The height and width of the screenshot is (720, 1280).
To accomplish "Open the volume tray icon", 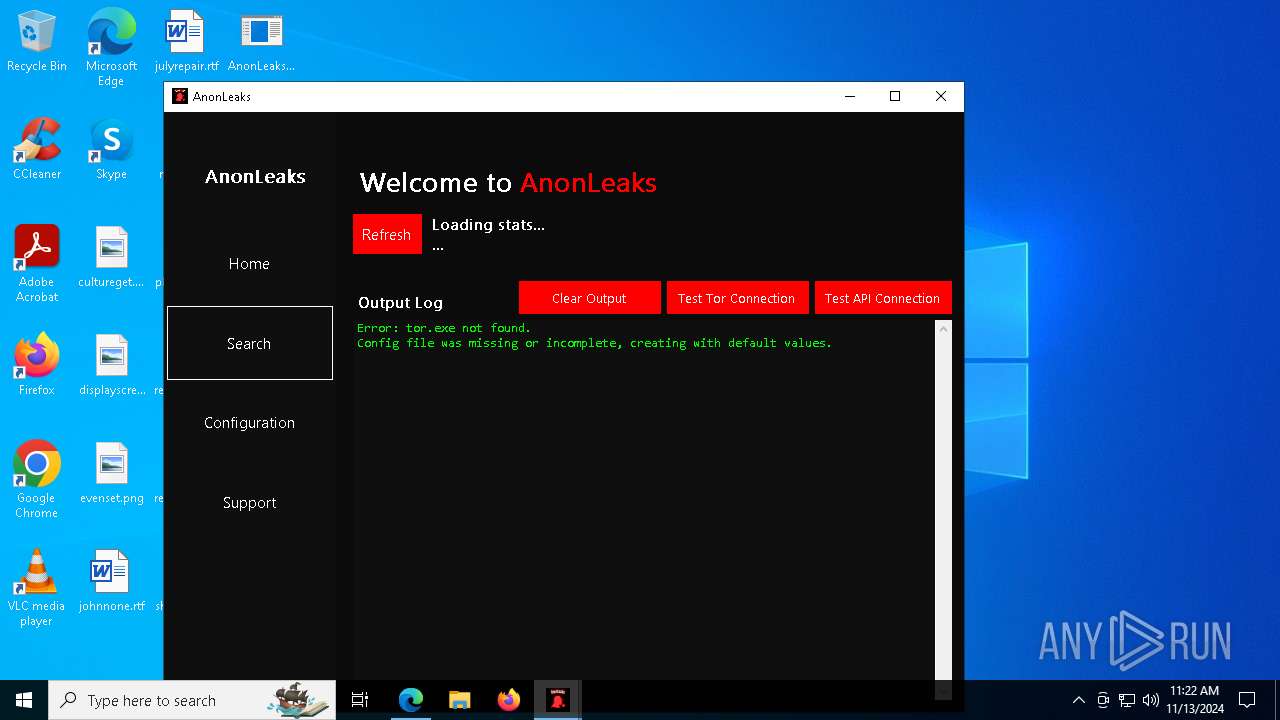I will tap(1151, 700).
